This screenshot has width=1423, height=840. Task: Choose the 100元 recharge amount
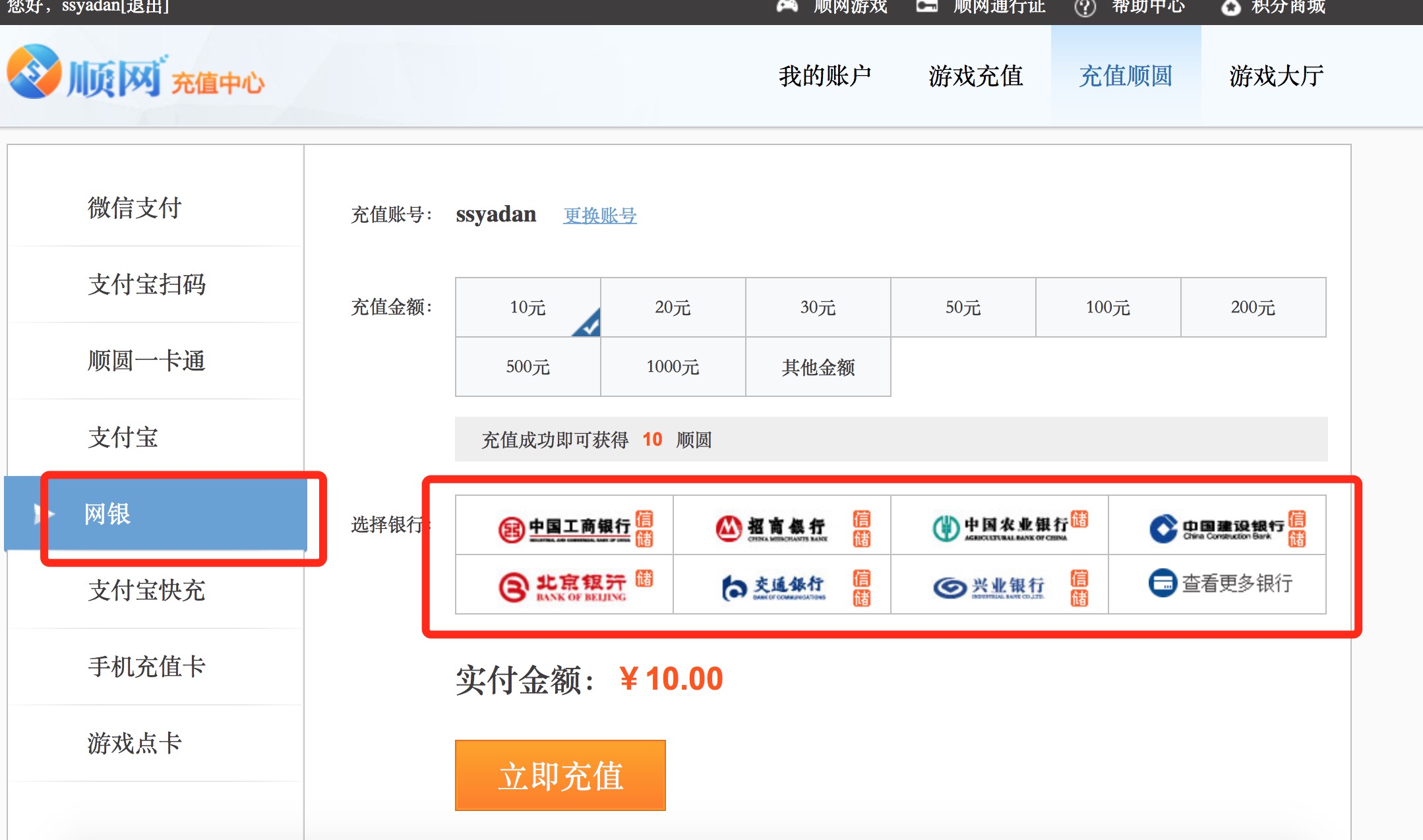(x=1108, y=307)
